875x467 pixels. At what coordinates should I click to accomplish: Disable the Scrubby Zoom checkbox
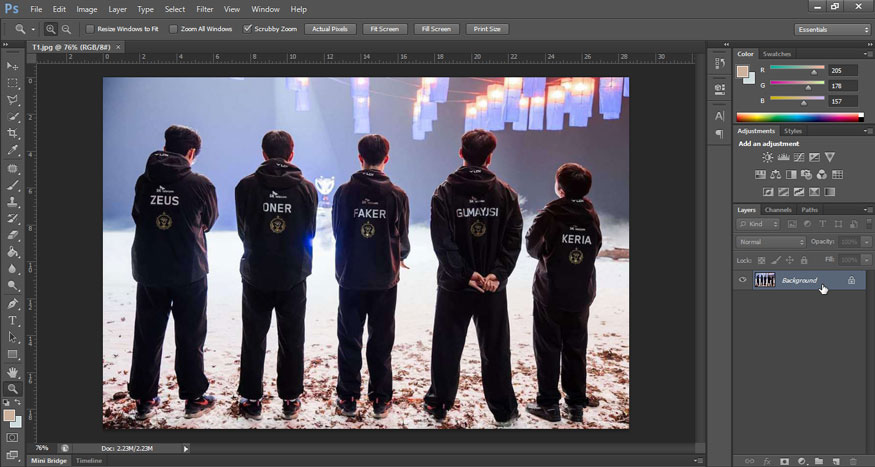[x=247, y=29]
